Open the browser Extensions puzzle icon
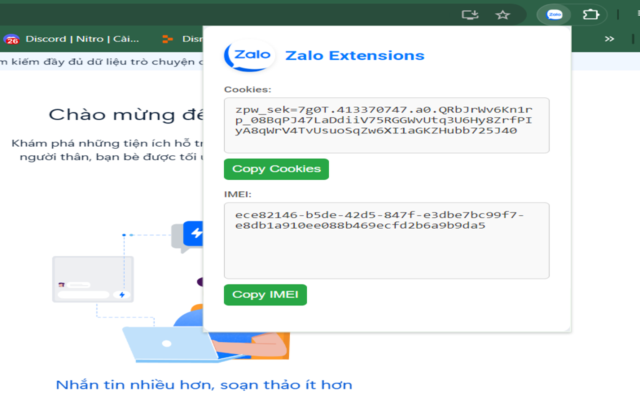 click(591, 14)
